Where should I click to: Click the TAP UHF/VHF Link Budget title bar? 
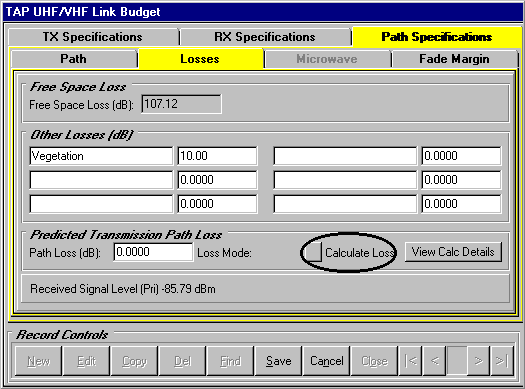point(262,12)
